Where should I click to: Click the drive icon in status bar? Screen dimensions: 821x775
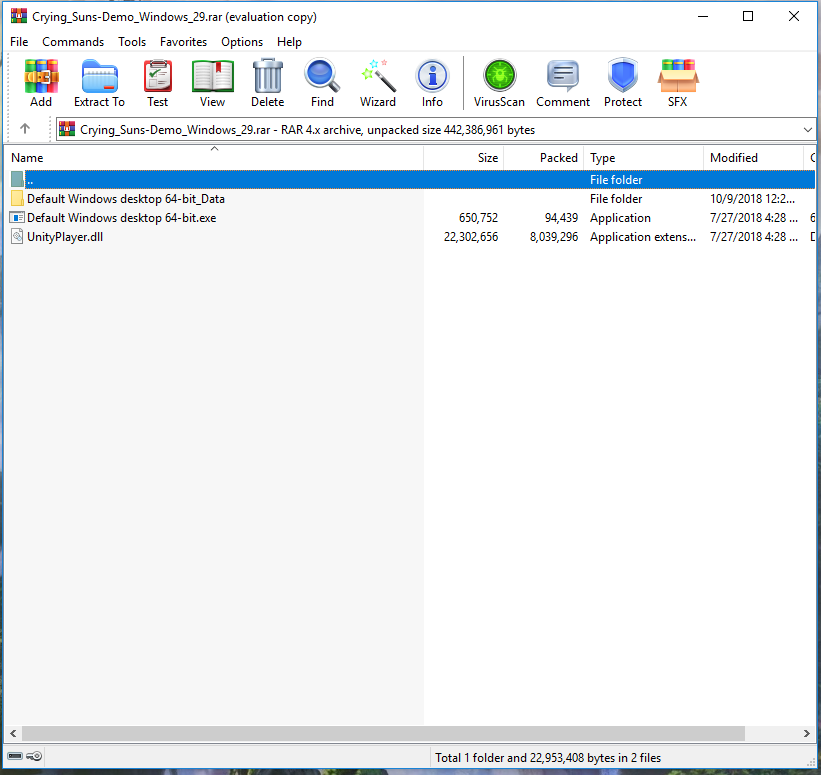point(15,756)
